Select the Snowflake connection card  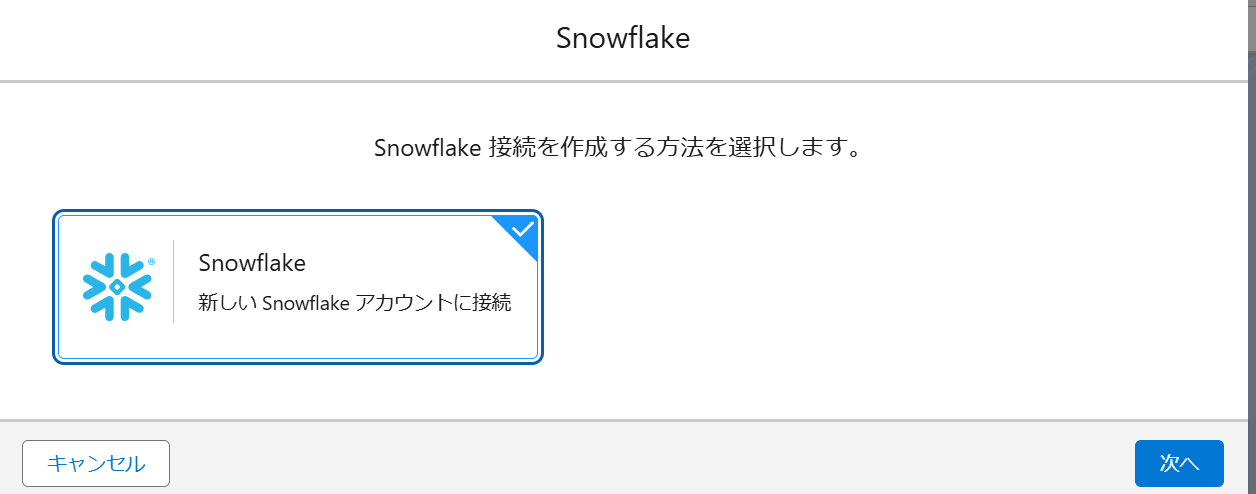click(297, 287)
